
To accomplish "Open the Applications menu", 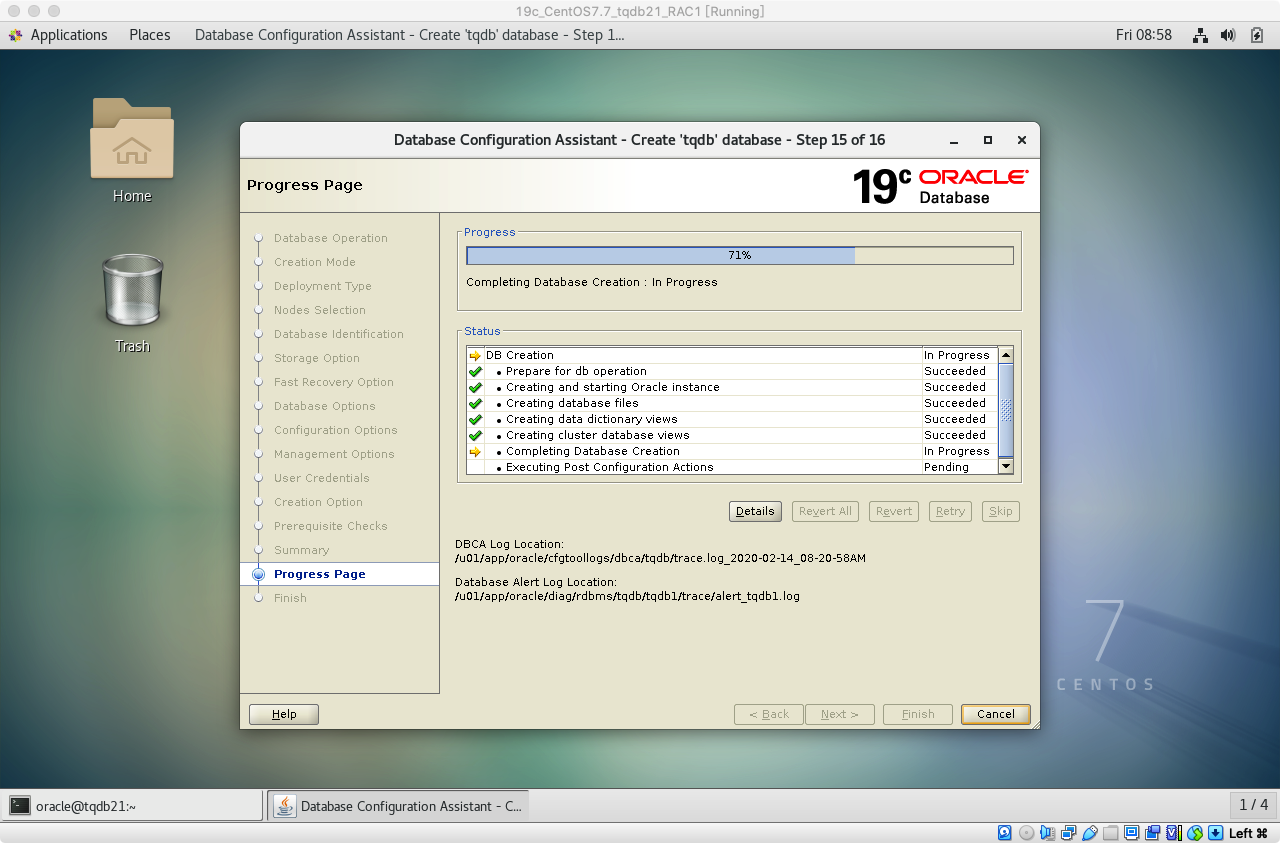I will click(x=68, y=35).
